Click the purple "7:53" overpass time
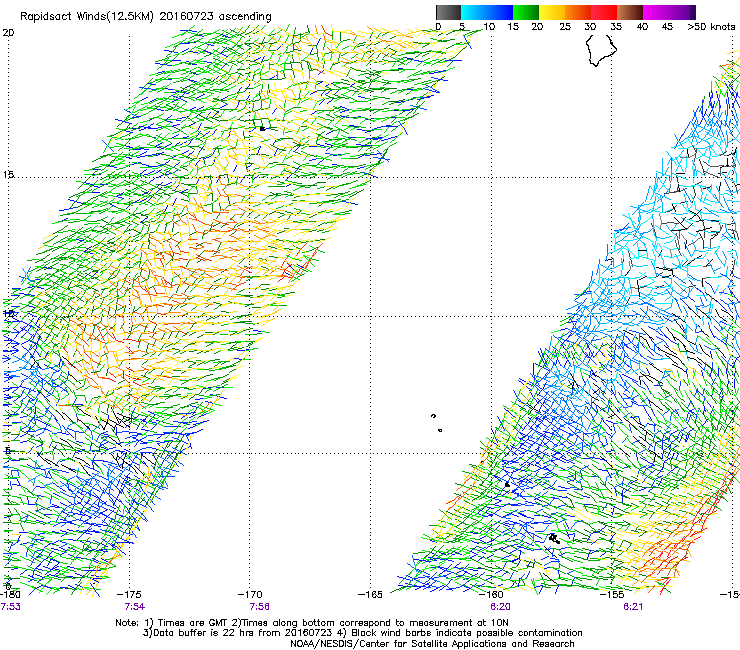 pyautogui.click(x=10, y=607)
